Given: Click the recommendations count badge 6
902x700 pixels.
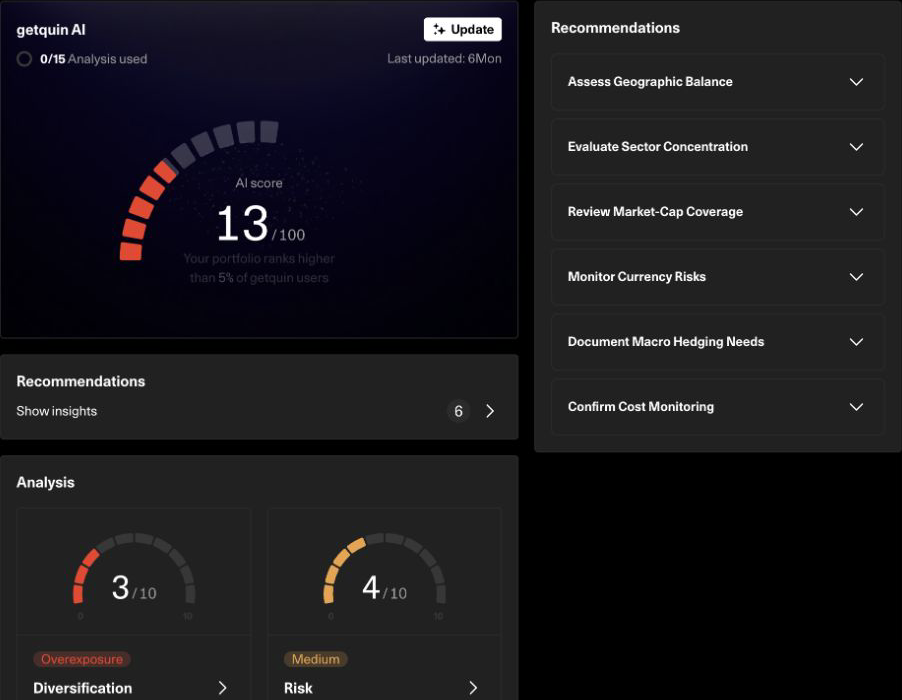Looking at the screenshot, I should (458, 411).
